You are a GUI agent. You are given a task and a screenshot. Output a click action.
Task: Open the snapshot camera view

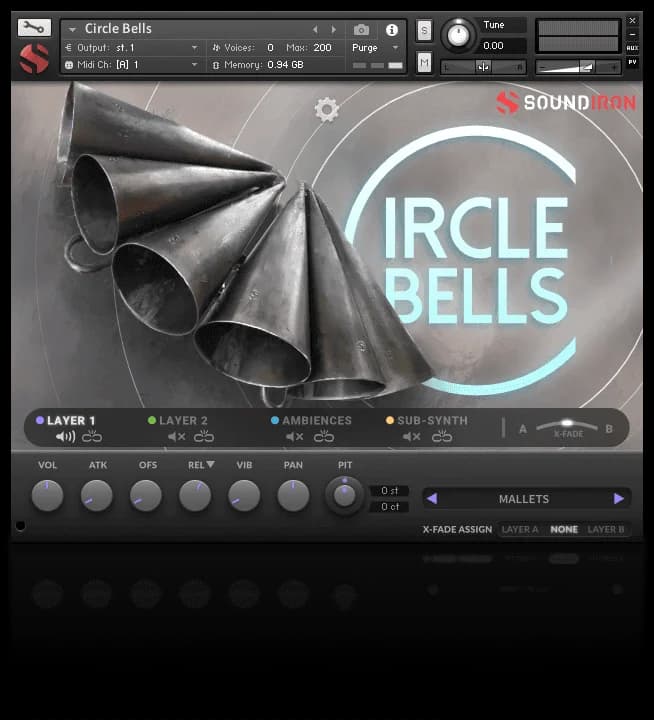(x=361, y=30)
